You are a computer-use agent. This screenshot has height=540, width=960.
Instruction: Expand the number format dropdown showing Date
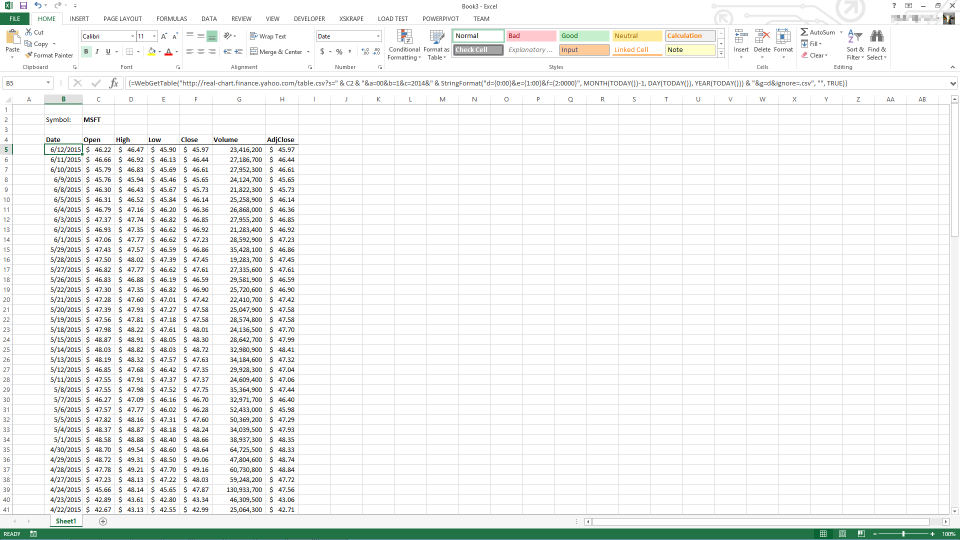point(377,36)
